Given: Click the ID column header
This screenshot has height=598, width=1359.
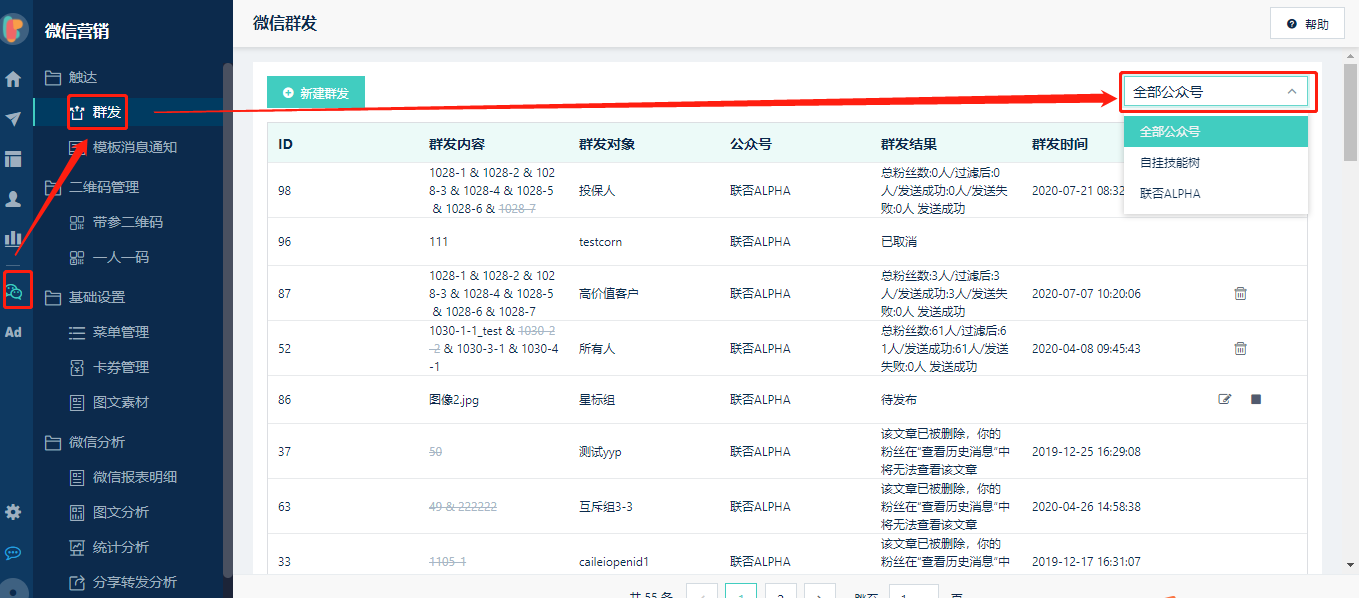Looking at the screenshot, I should (x=285, y=144).
